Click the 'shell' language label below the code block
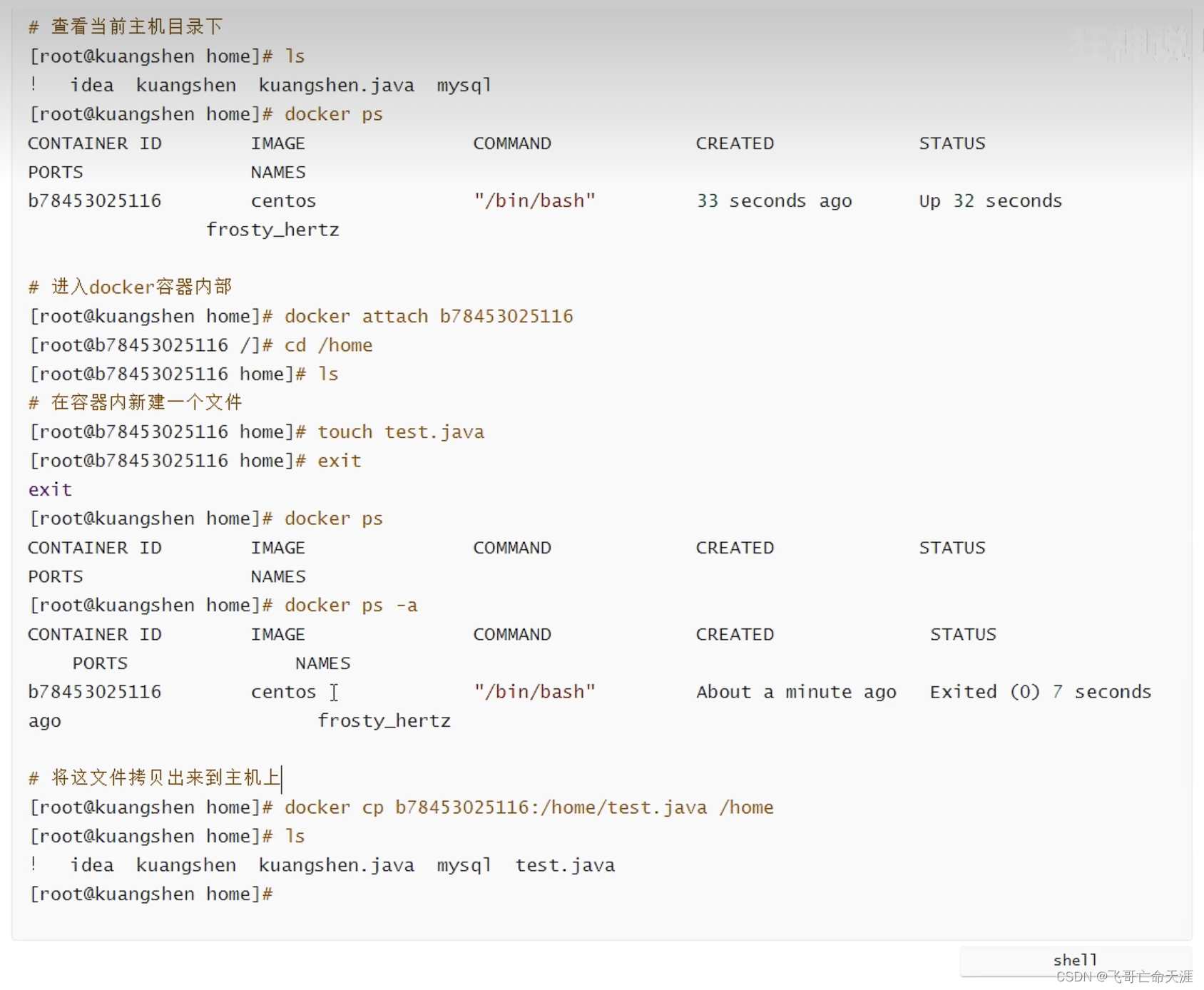 click(1075, 960)
